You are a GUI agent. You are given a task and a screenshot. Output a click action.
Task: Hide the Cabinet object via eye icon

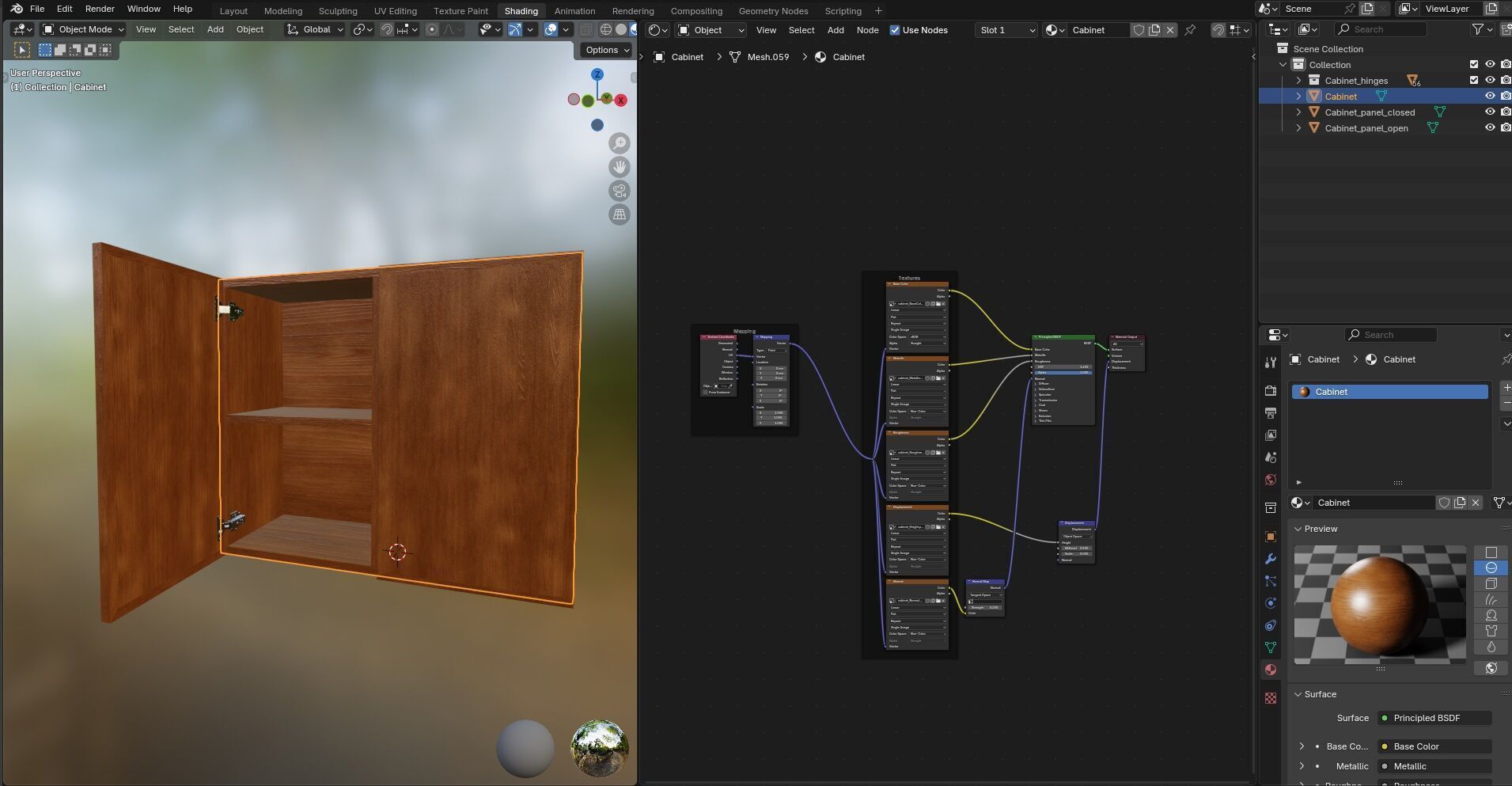1490,96
